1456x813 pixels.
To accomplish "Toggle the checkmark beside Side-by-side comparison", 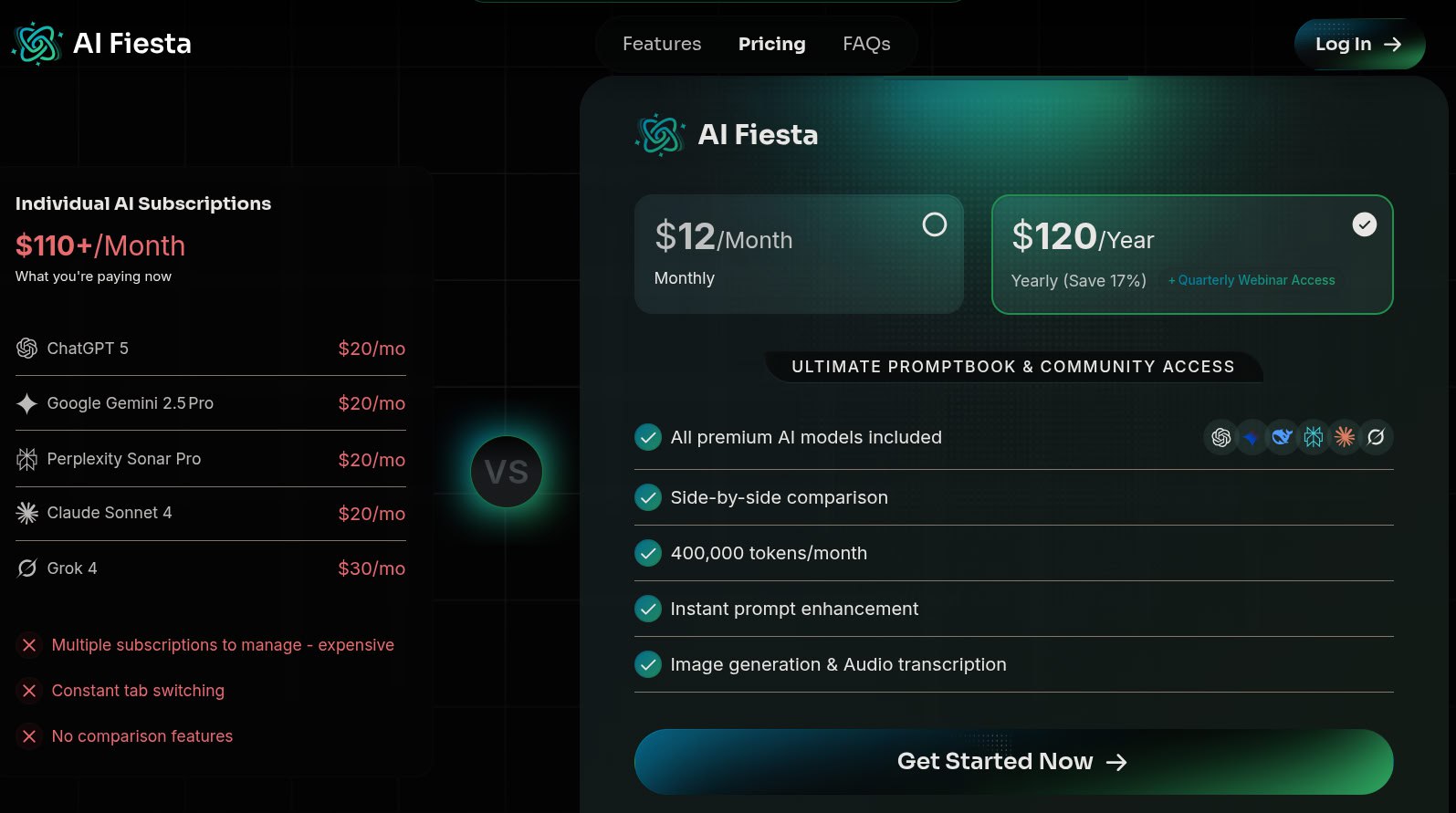I will pos(647,497).
